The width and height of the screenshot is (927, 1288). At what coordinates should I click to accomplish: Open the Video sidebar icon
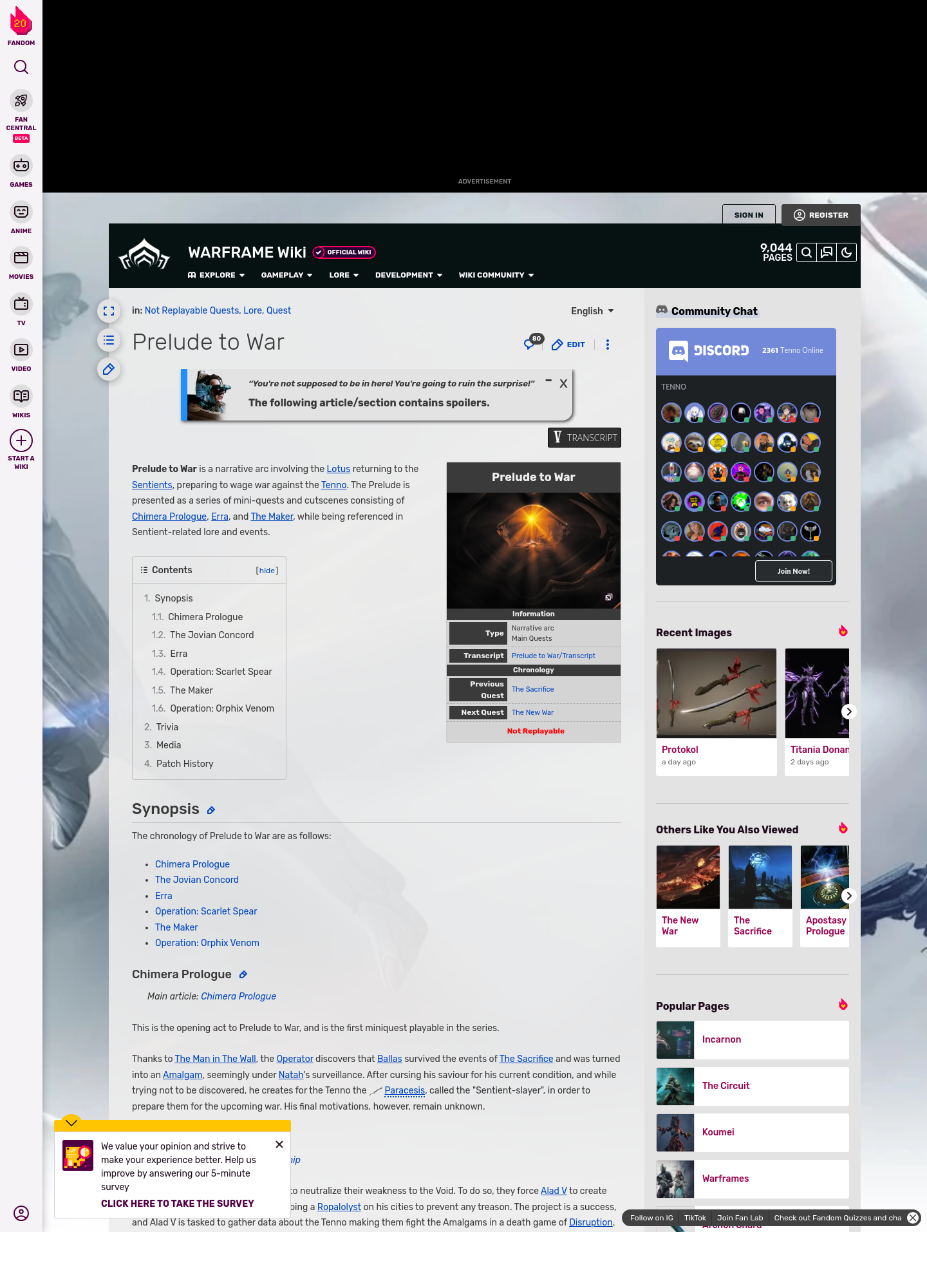21,350
